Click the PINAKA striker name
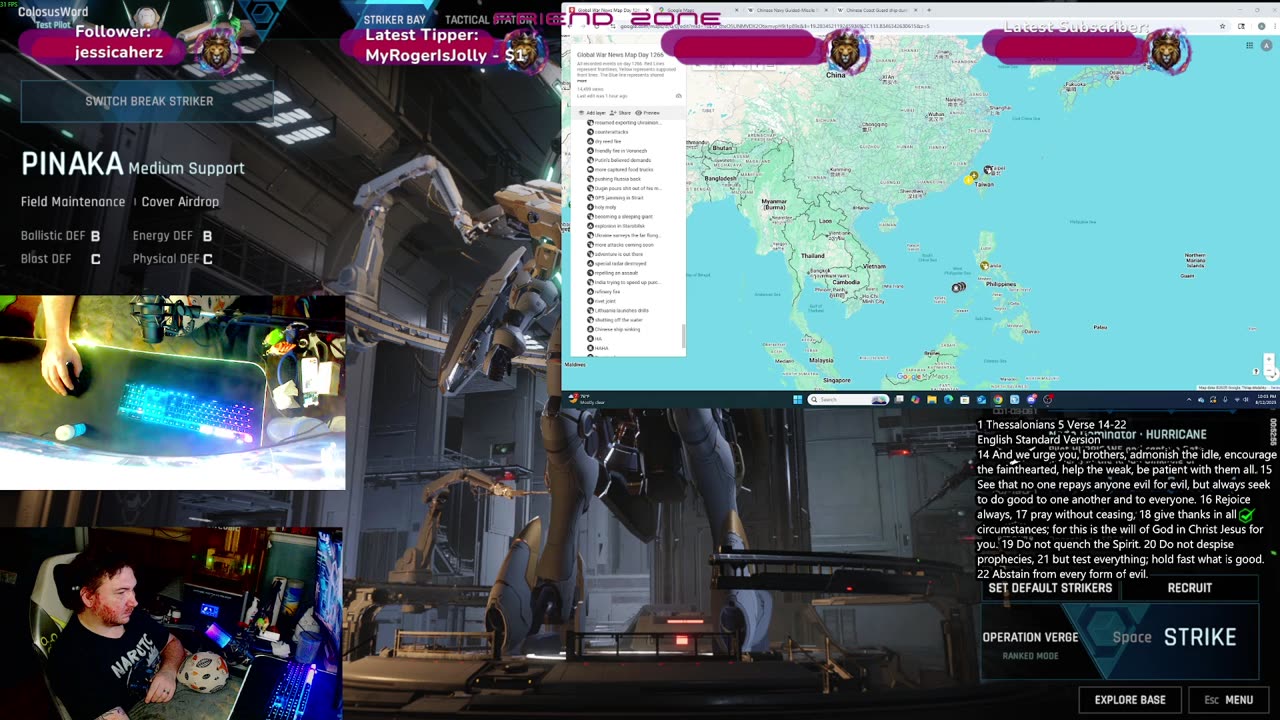The width and height of the screenshot is (1280, 720). click(x=72, y=165)
